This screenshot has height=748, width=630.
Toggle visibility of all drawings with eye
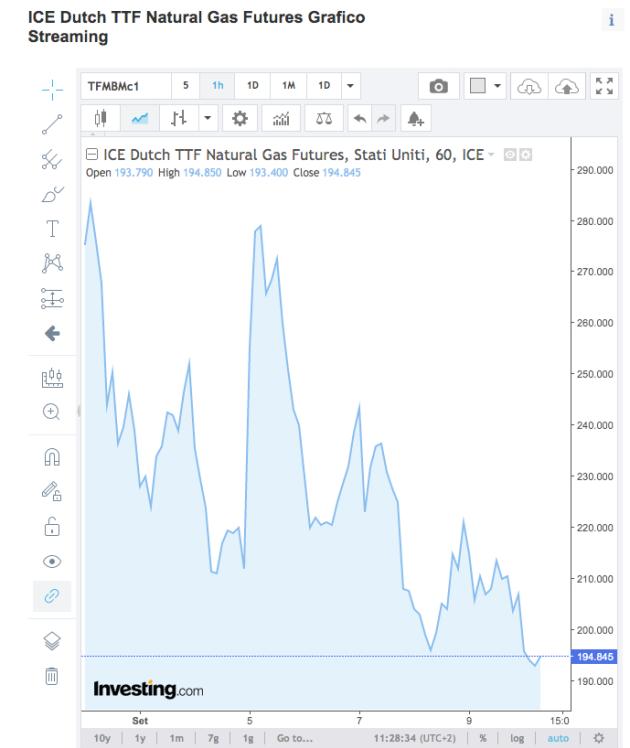(53, 561)
